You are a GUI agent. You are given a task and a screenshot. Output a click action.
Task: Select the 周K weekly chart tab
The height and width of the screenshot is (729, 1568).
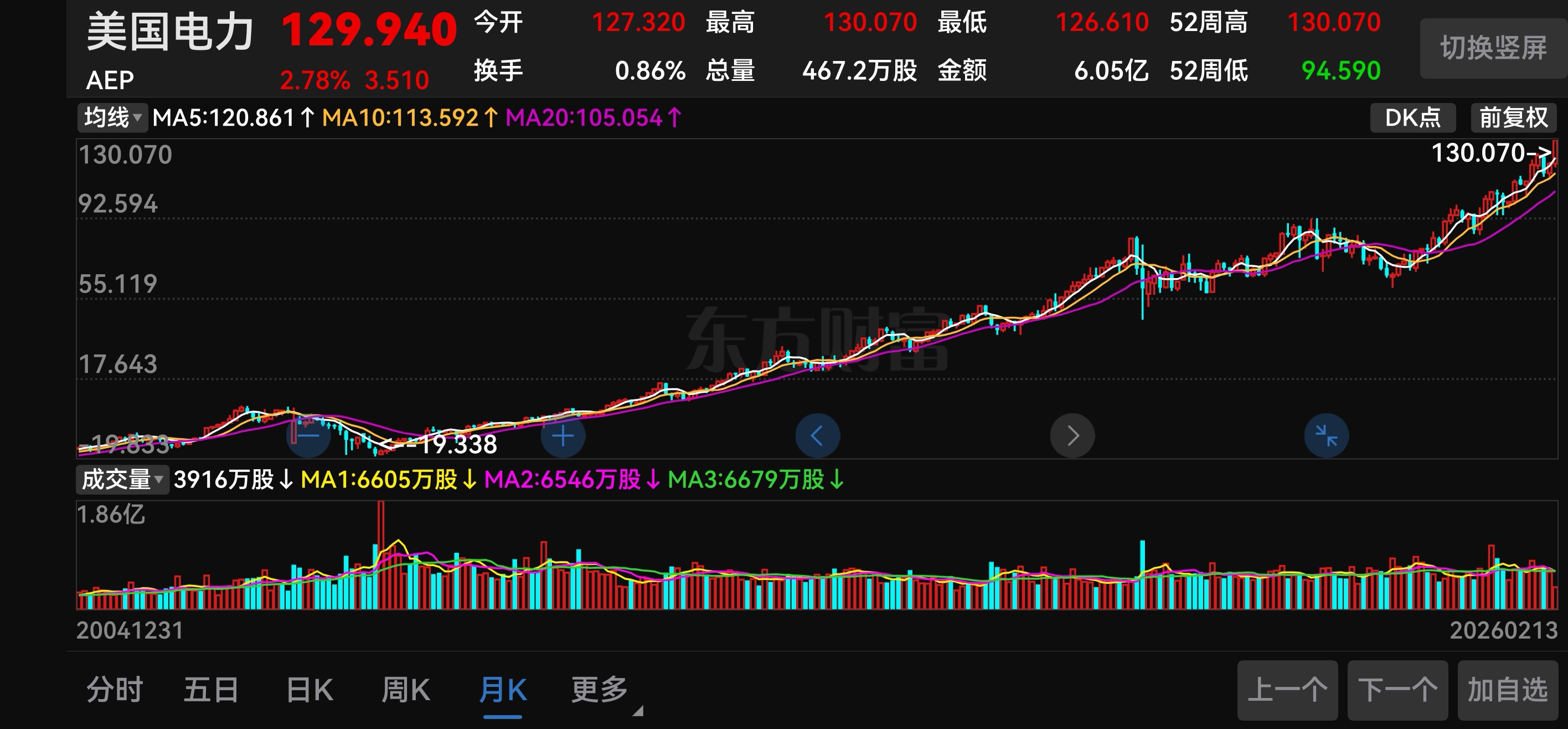click(405, 690)
